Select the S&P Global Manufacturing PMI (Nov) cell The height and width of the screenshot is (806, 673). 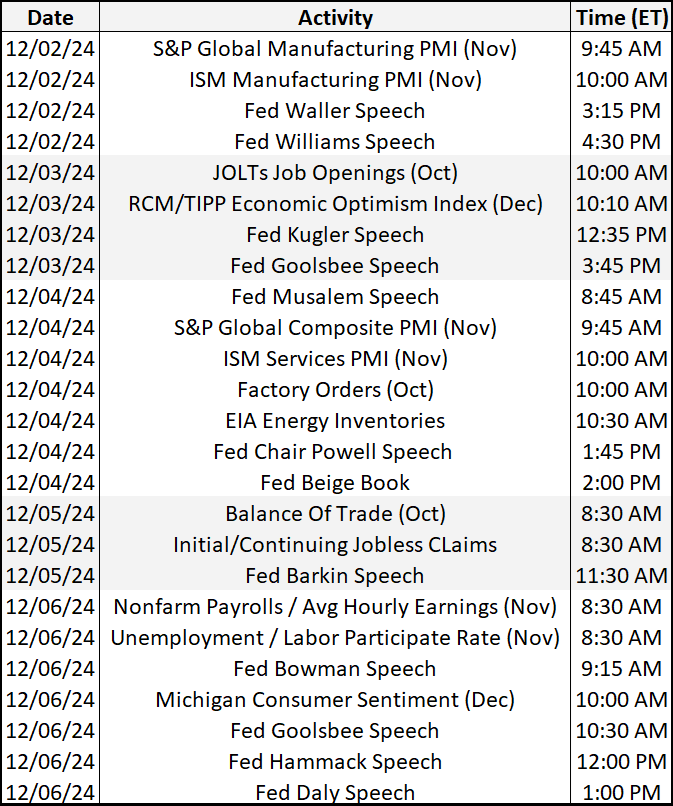pyautogui.click(x=335, y=49)
